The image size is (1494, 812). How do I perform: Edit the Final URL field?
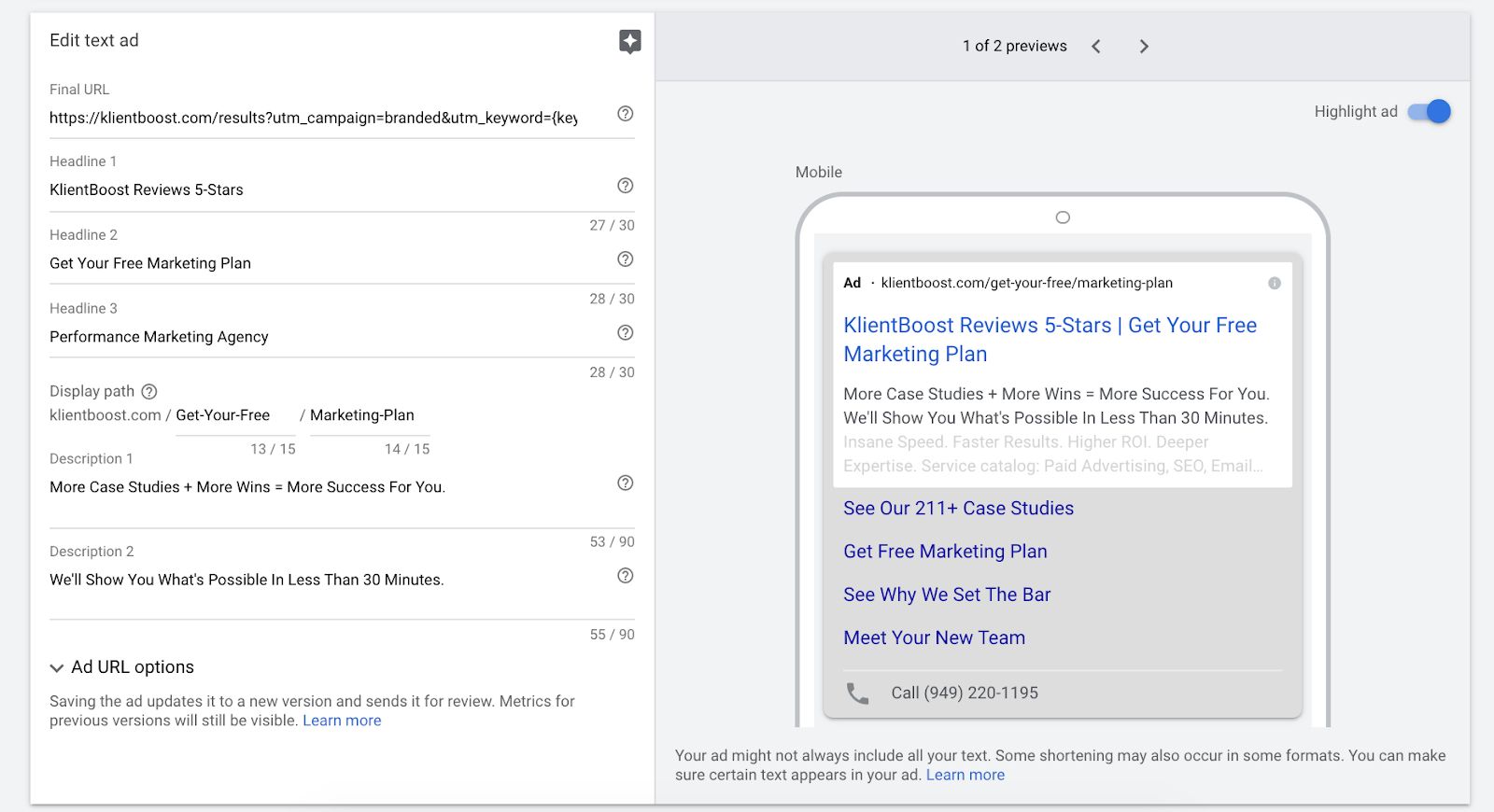314,118
